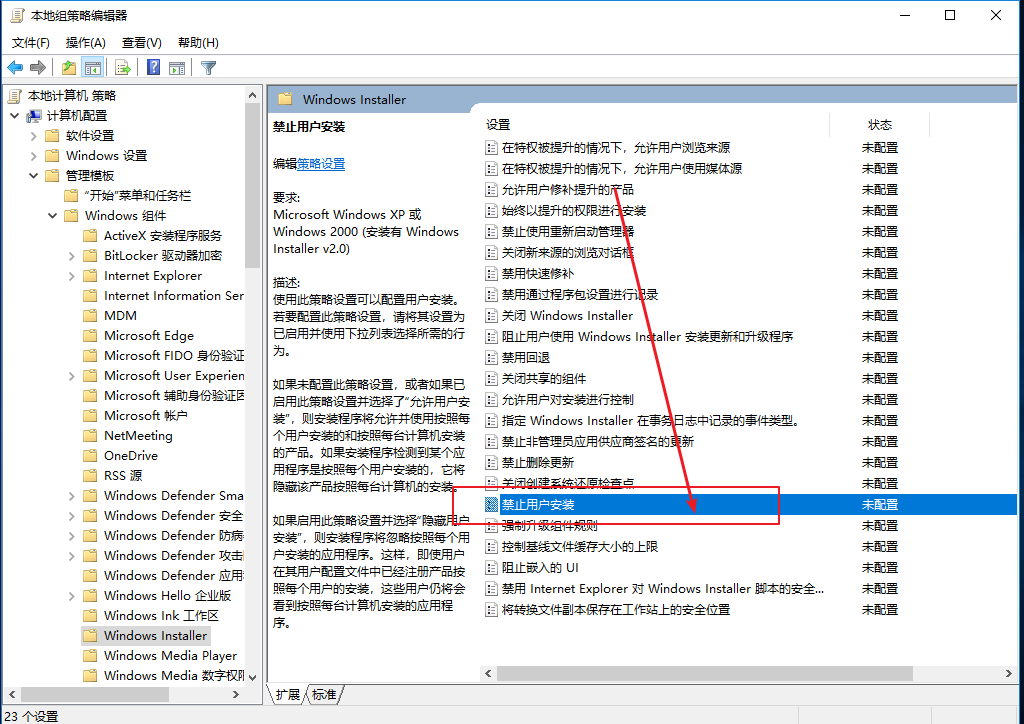This screenshot has width=1024, height=724.
Task: Click the 策略设置 edit link
Action: point(321,164)
